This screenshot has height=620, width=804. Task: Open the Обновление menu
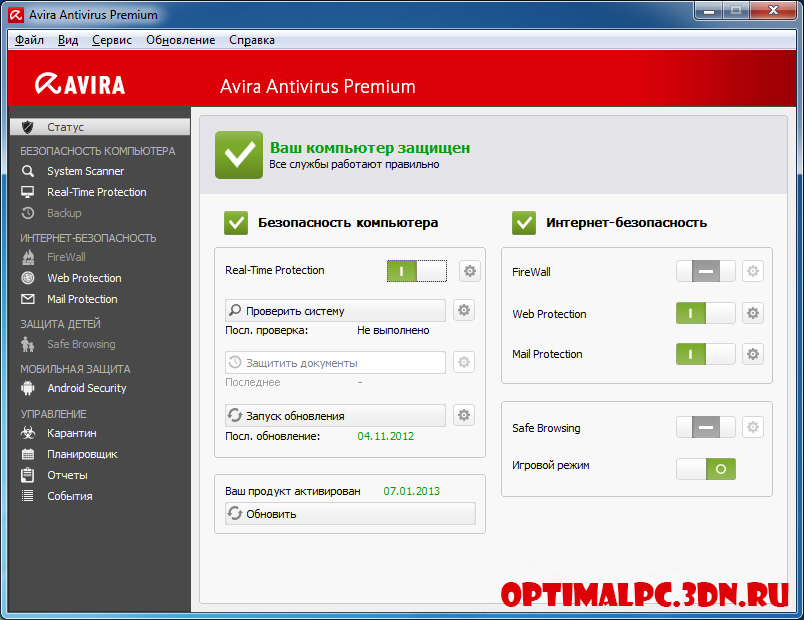click(x=180, y=40)
